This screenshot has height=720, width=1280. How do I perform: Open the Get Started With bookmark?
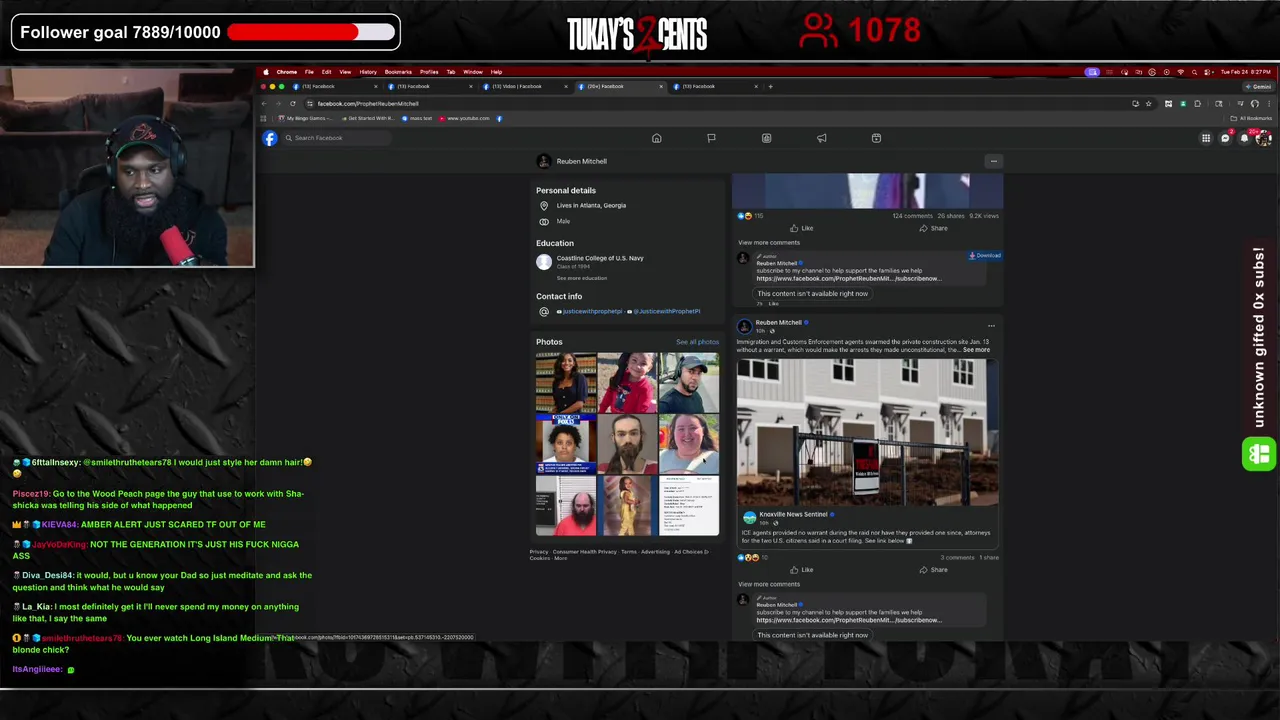coord(366,118)
